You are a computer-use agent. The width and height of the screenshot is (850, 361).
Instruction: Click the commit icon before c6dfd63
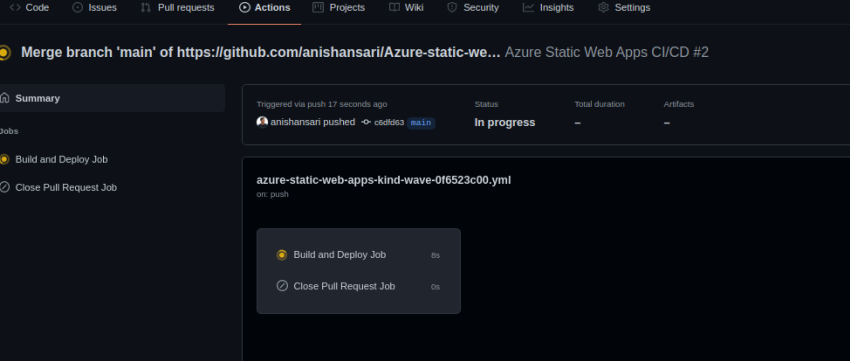[366, 123]
